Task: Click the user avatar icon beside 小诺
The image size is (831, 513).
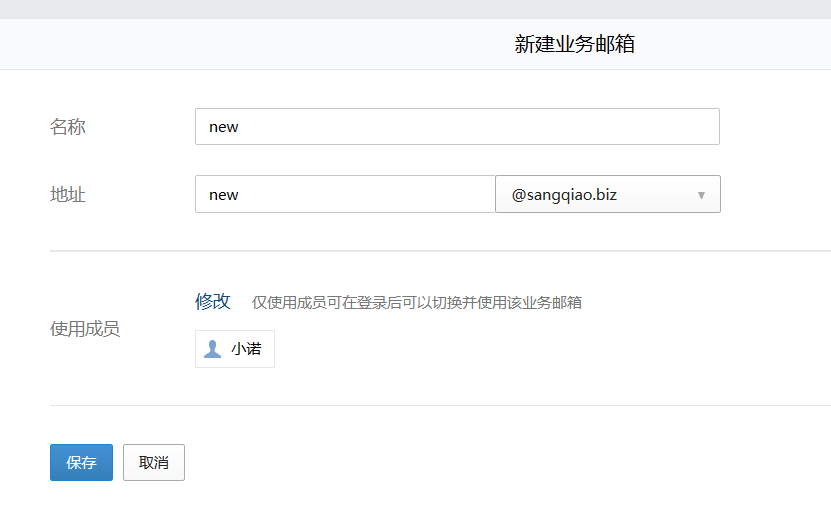Action: (x=212, y=349)
